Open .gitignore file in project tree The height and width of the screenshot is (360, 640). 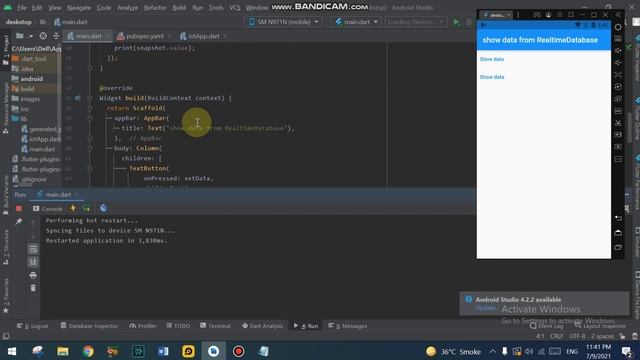click(33, 179)
